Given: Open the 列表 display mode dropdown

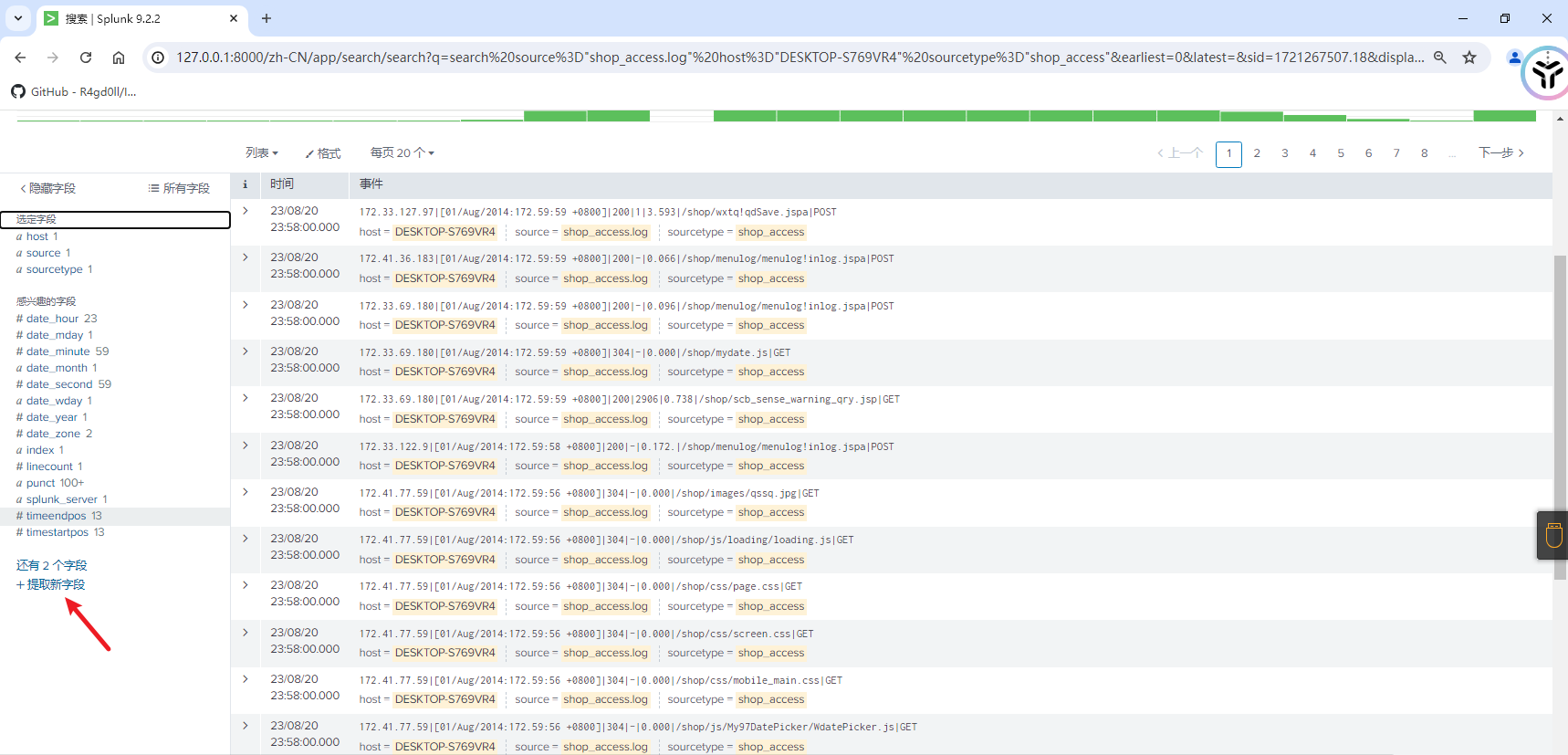Looking at the screenshot, I should [261, 153].
